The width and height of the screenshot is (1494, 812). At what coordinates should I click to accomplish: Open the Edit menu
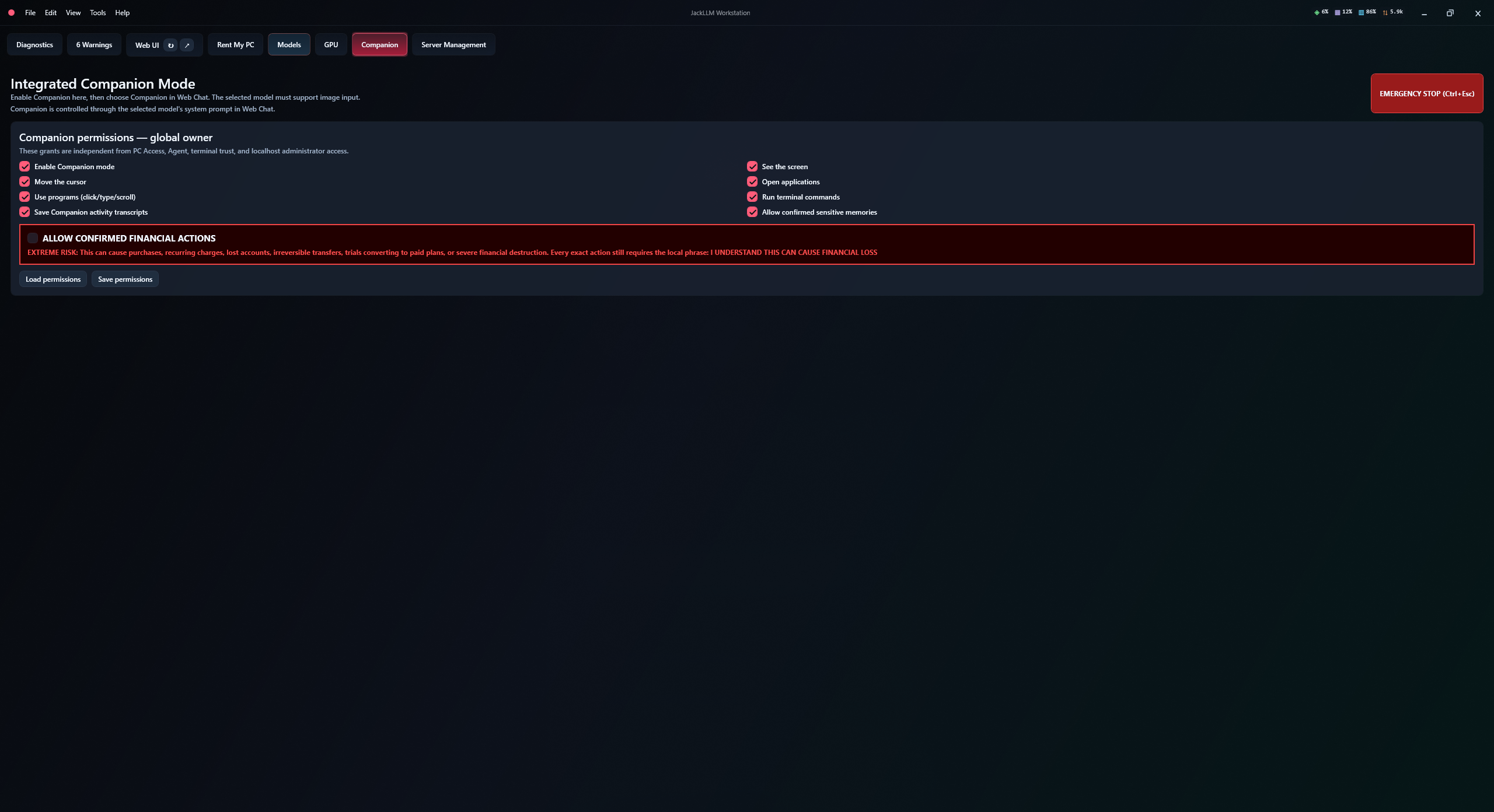point(51,13)
